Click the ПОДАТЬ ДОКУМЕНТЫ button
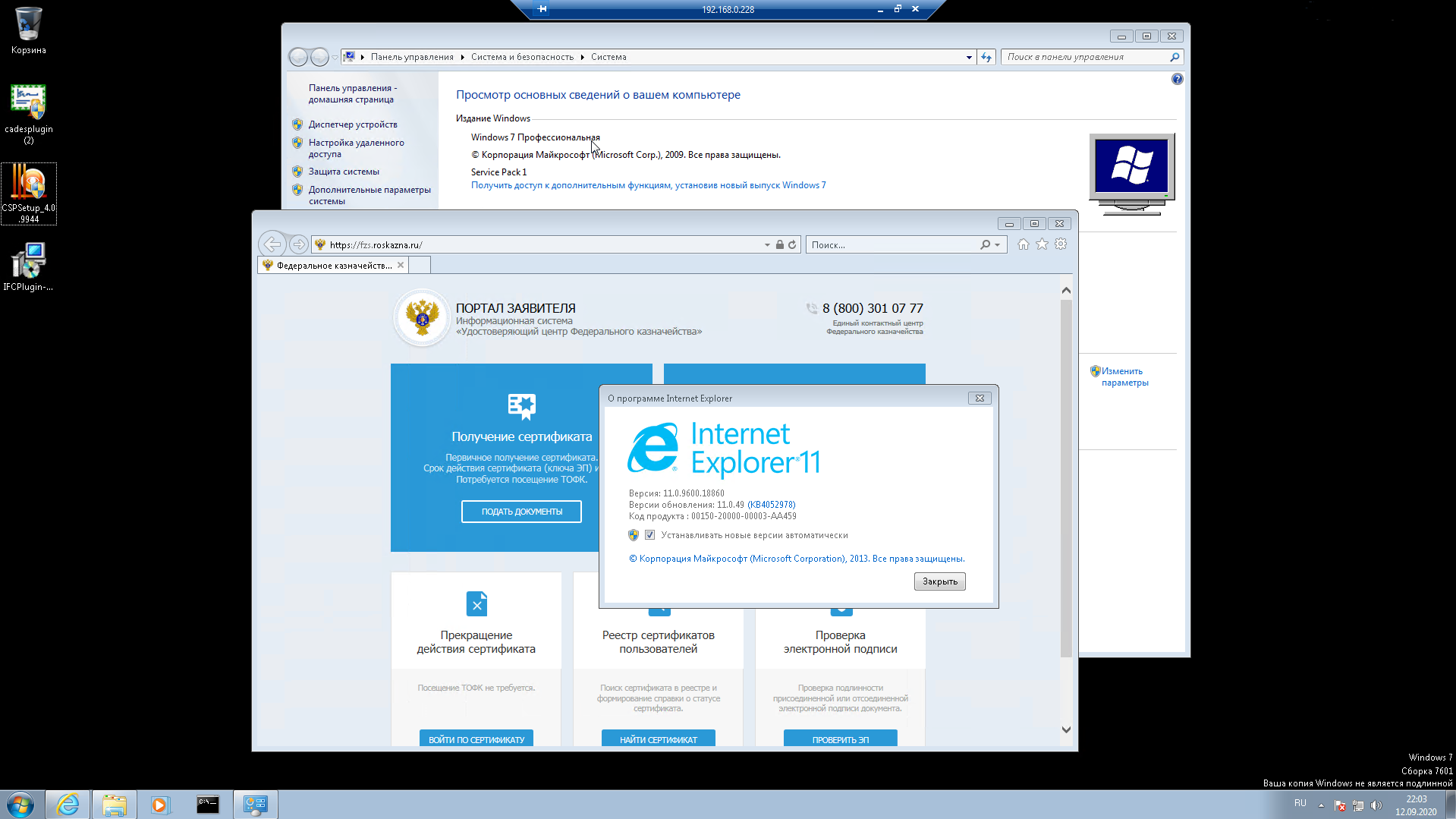Image resolution: width=1456 pixels, height=819 pixels. click(521, 512)
